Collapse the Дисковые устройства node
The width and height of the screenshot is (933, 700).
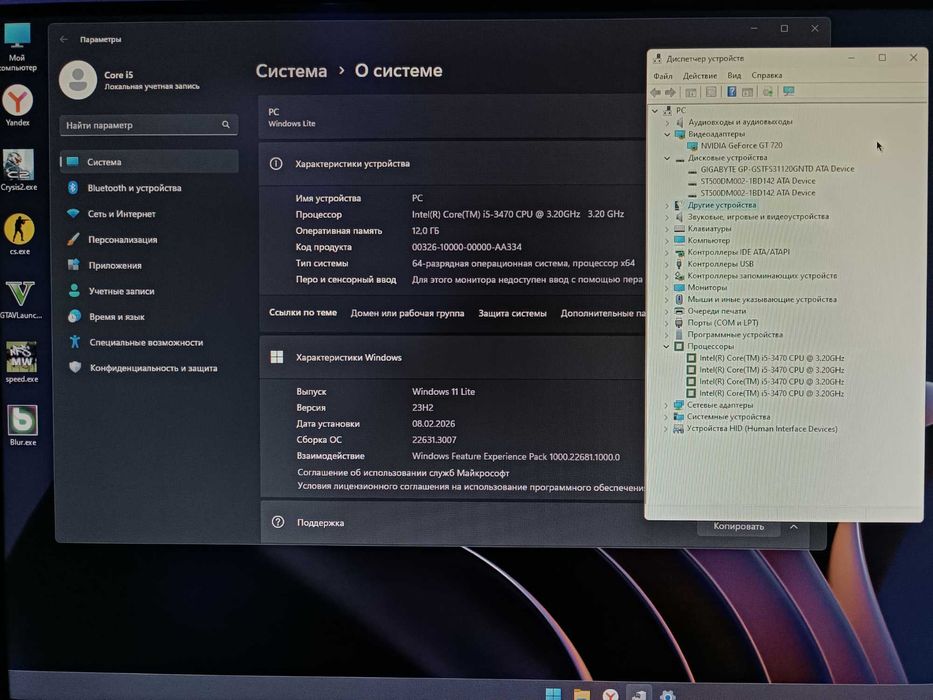coord(667,158)
